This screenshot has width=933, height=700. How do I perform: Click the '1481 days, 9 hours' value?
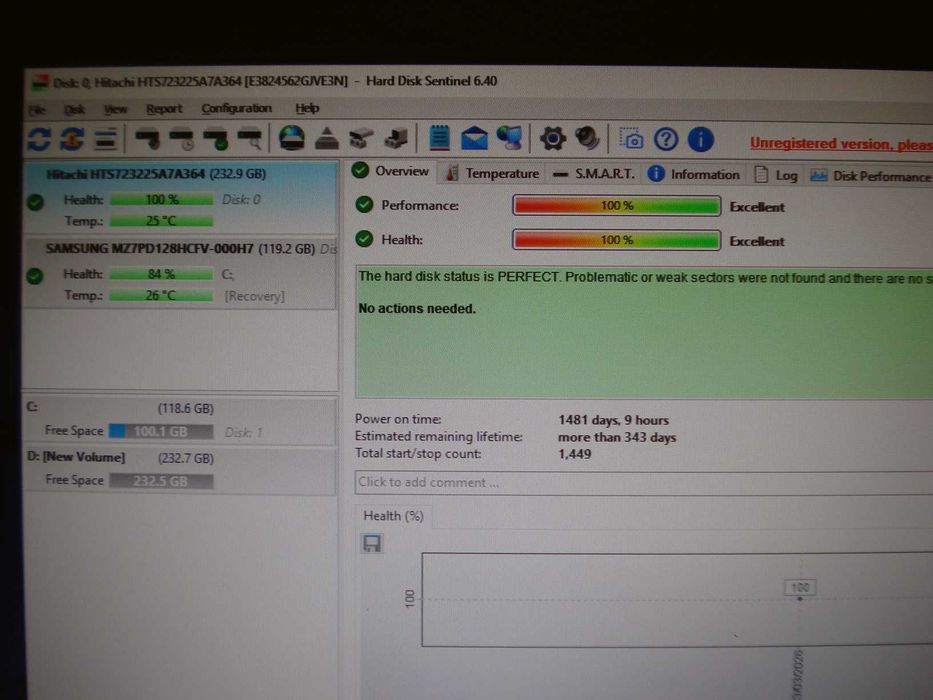[x=613, y=420]
